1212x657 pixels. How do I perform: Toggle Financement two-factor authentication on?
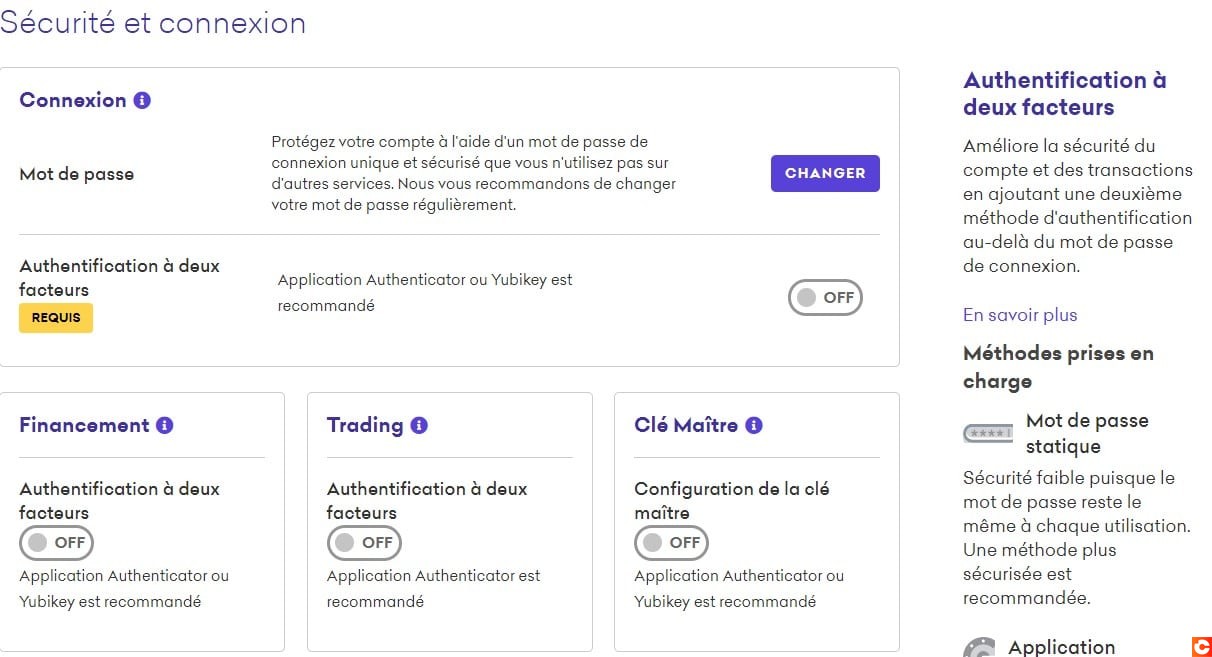point(56,542)
